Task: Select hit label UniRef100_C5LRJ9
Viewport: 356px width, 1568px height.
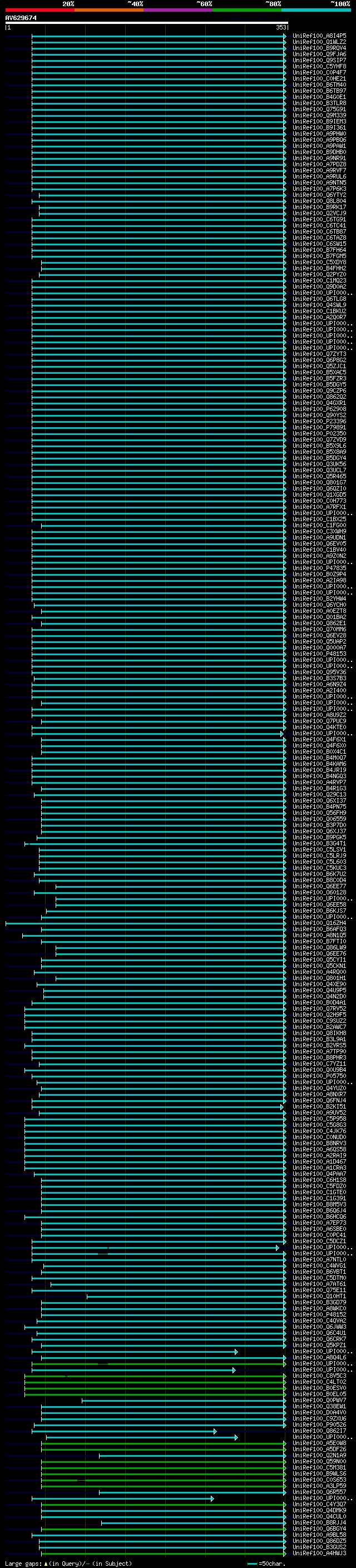Action: click(x=319, y=855)
